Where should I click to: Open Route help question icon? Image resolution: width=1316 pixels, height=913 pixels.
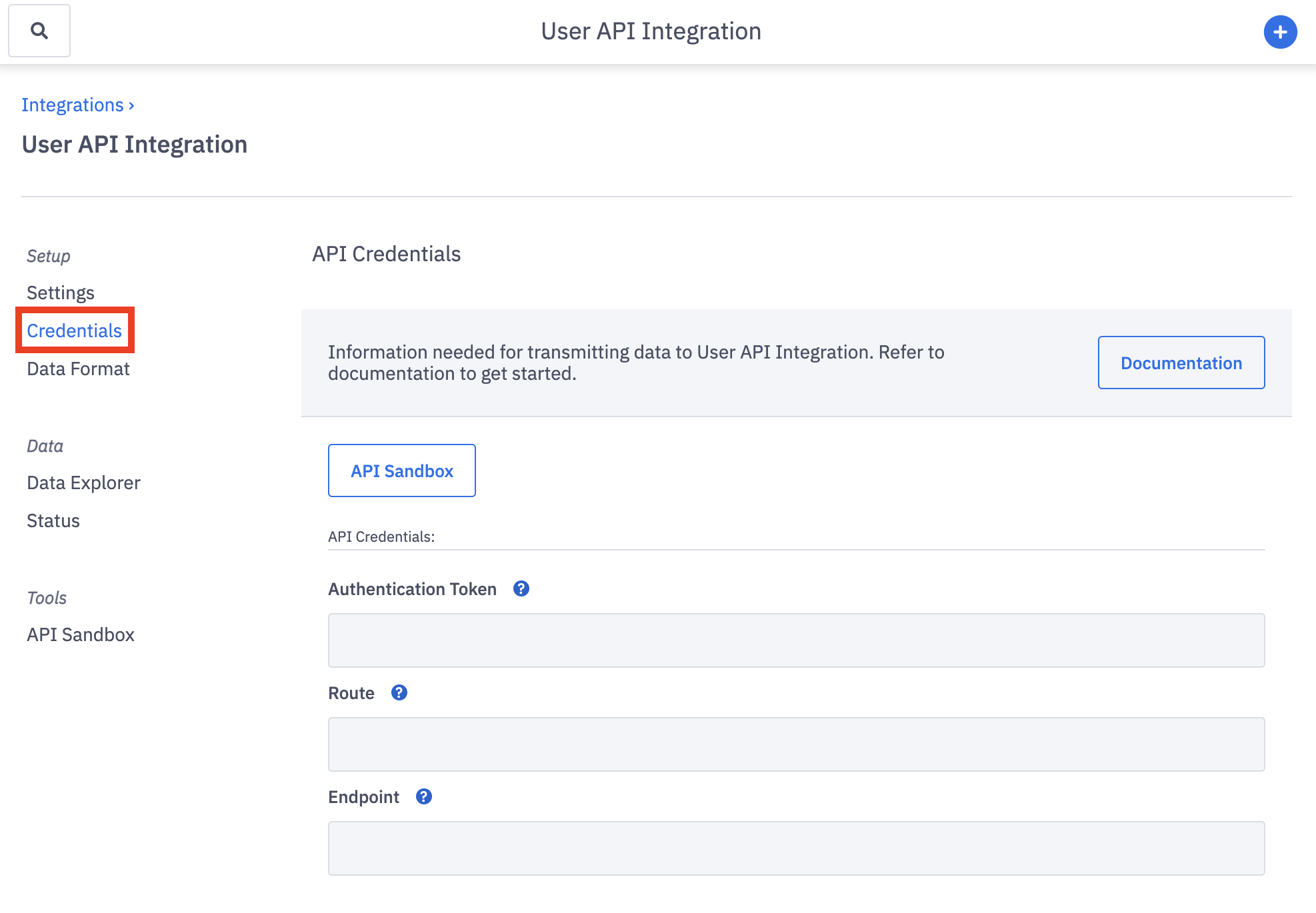point(399,692)
